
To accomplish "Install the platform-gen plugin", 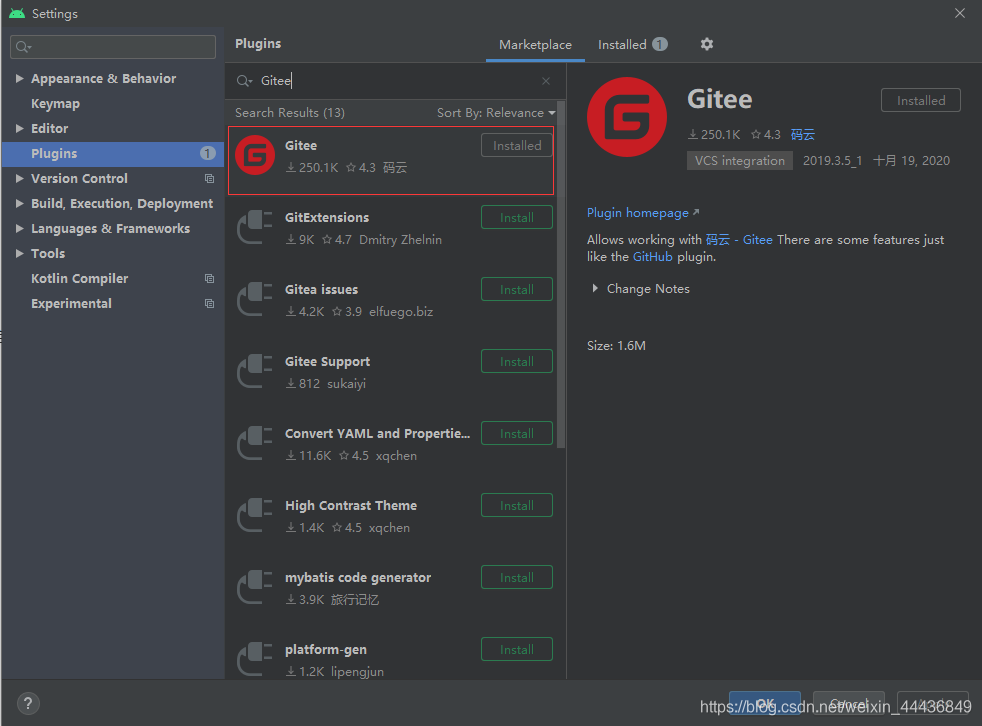I will (x=517, y=650).
